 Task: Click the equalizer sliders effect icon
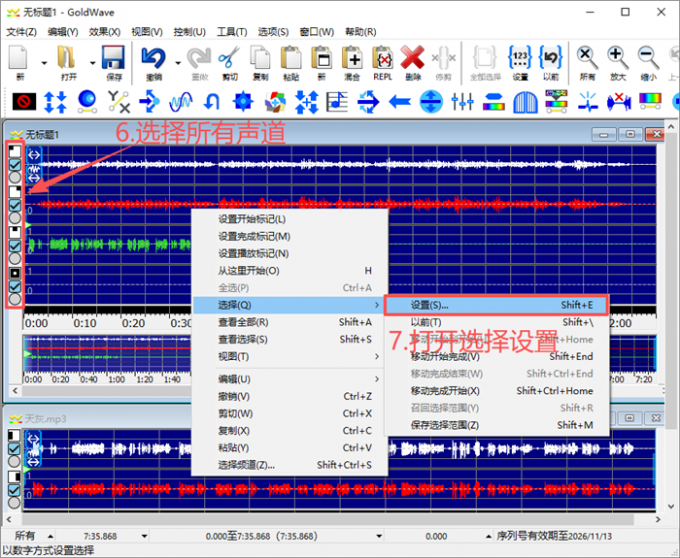(x=462, y=102)
